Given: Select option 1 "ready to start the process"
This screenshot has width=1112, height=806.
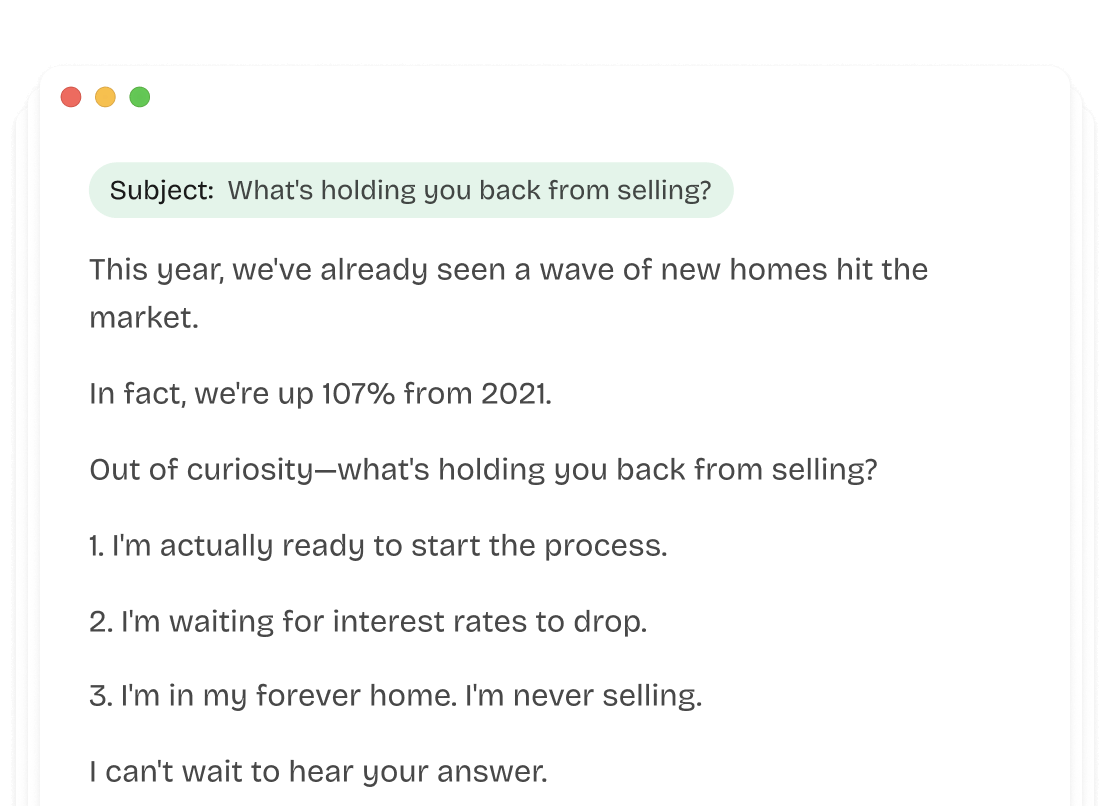Looking at the screenshot, I should coord(378,546).
